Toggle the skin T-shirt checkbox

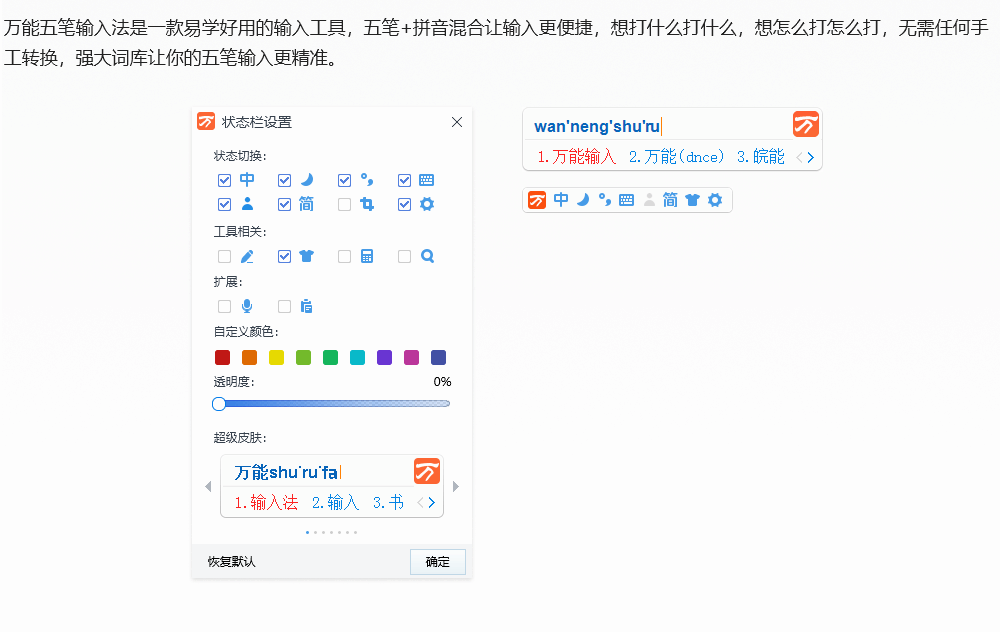[x=284, y=256]
